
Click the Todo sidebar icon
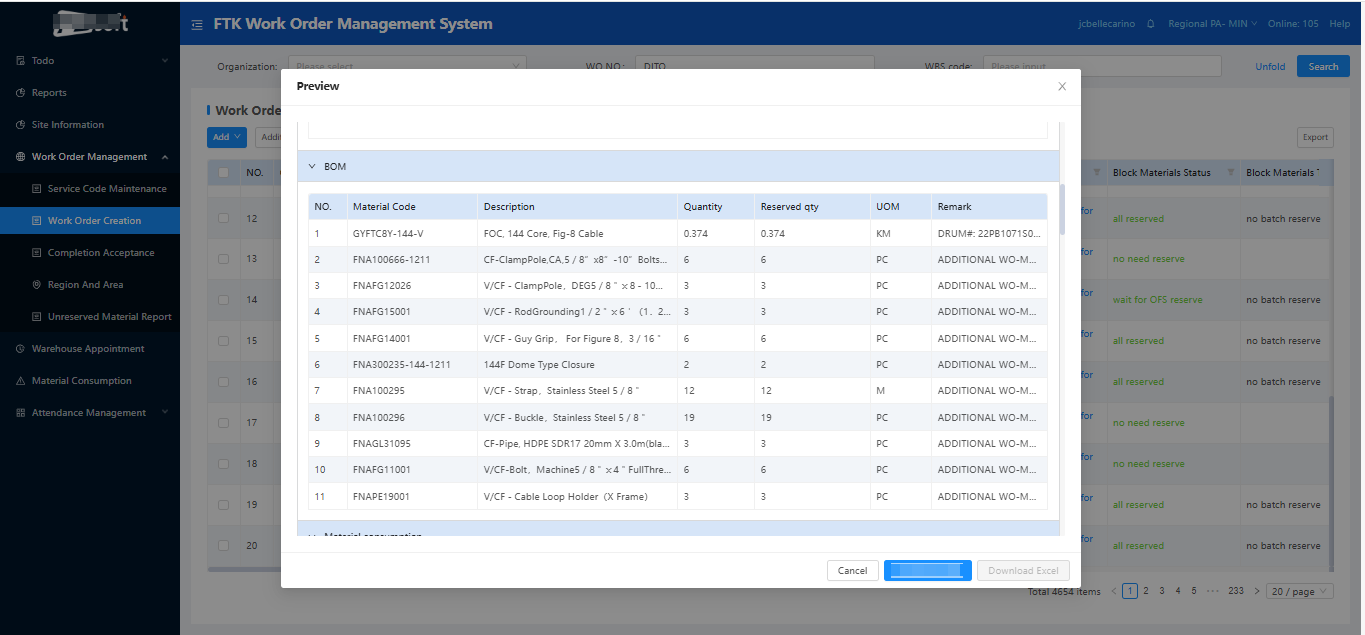(x=21, y=61)
